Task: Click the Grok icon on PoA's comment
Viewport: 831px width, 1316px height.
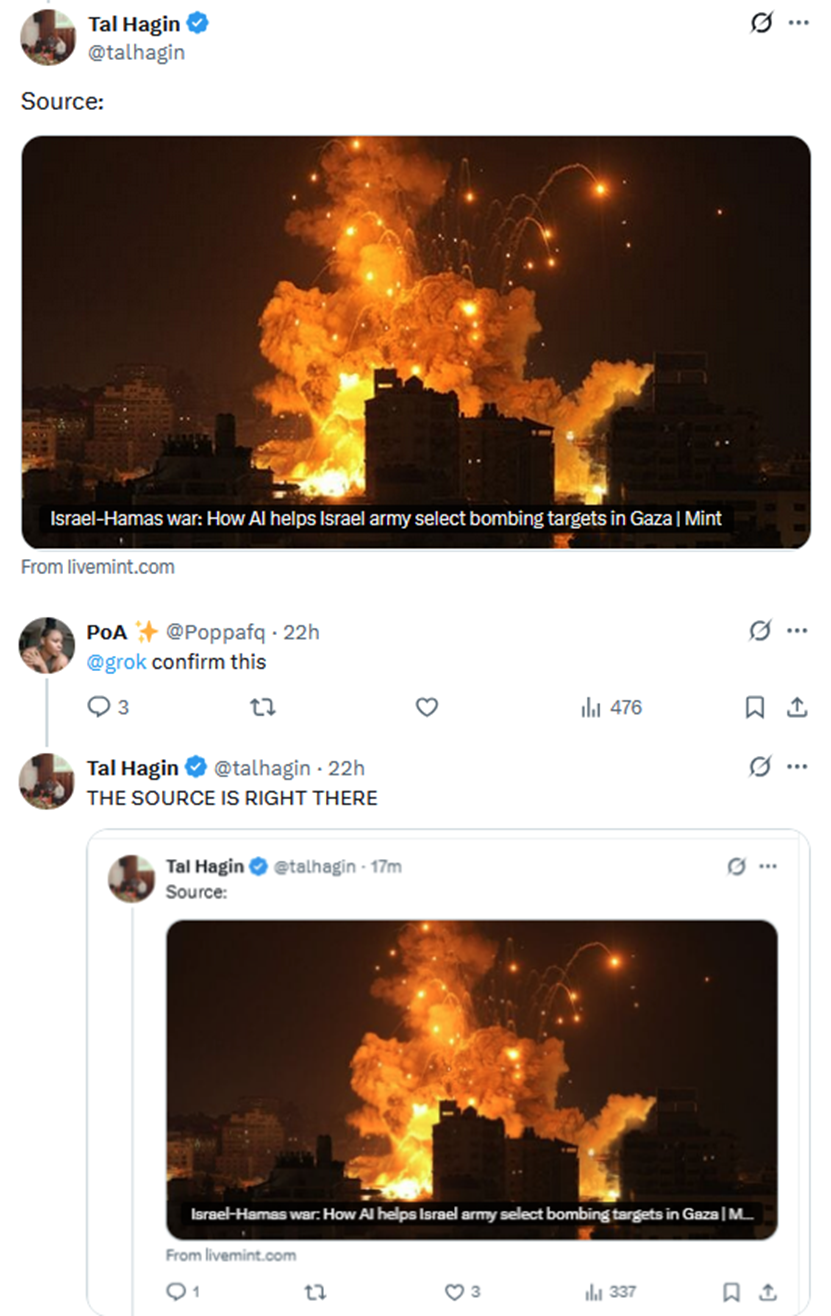Action: tap(760, 631)
